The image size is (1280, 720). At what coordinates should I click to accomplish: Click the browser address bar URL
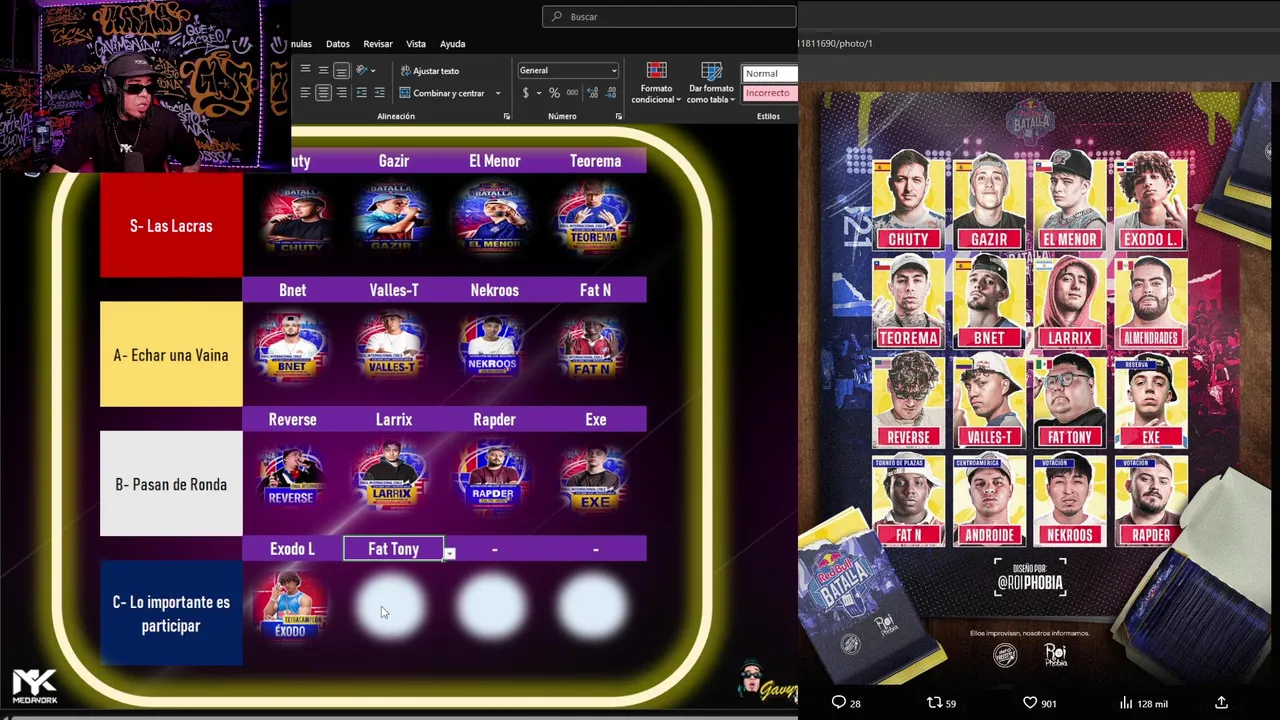point(836,43)
